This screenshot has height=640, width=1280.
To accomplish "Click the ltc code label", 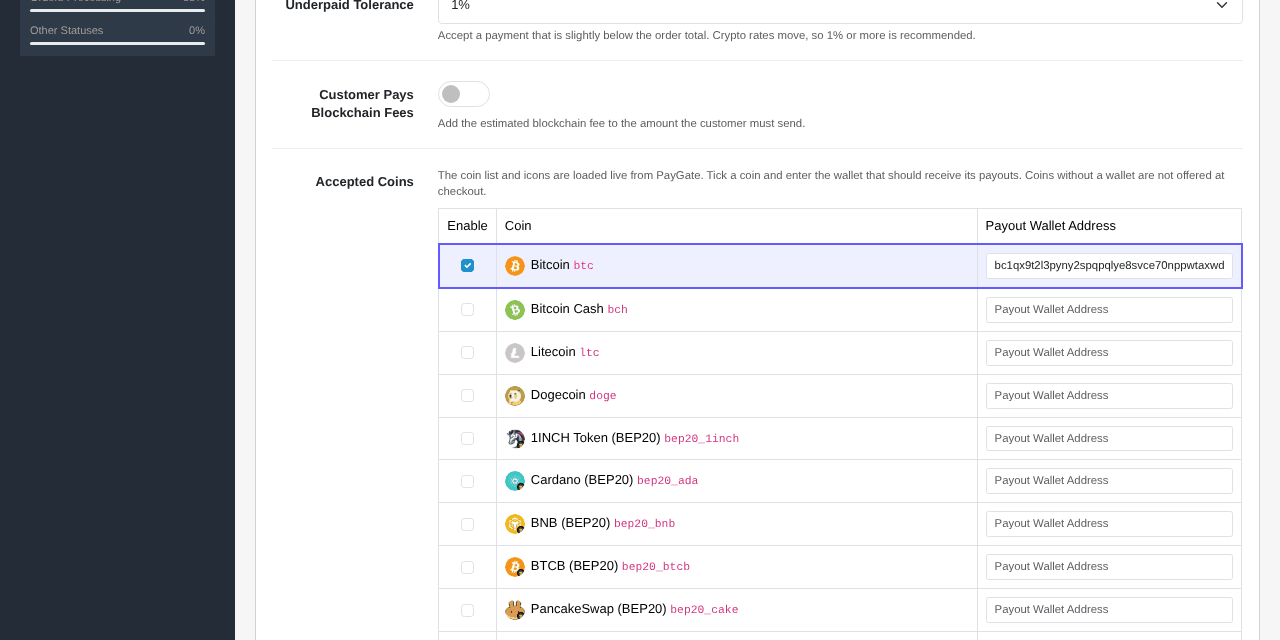I will pyautogui.click(x=590, y=353).
